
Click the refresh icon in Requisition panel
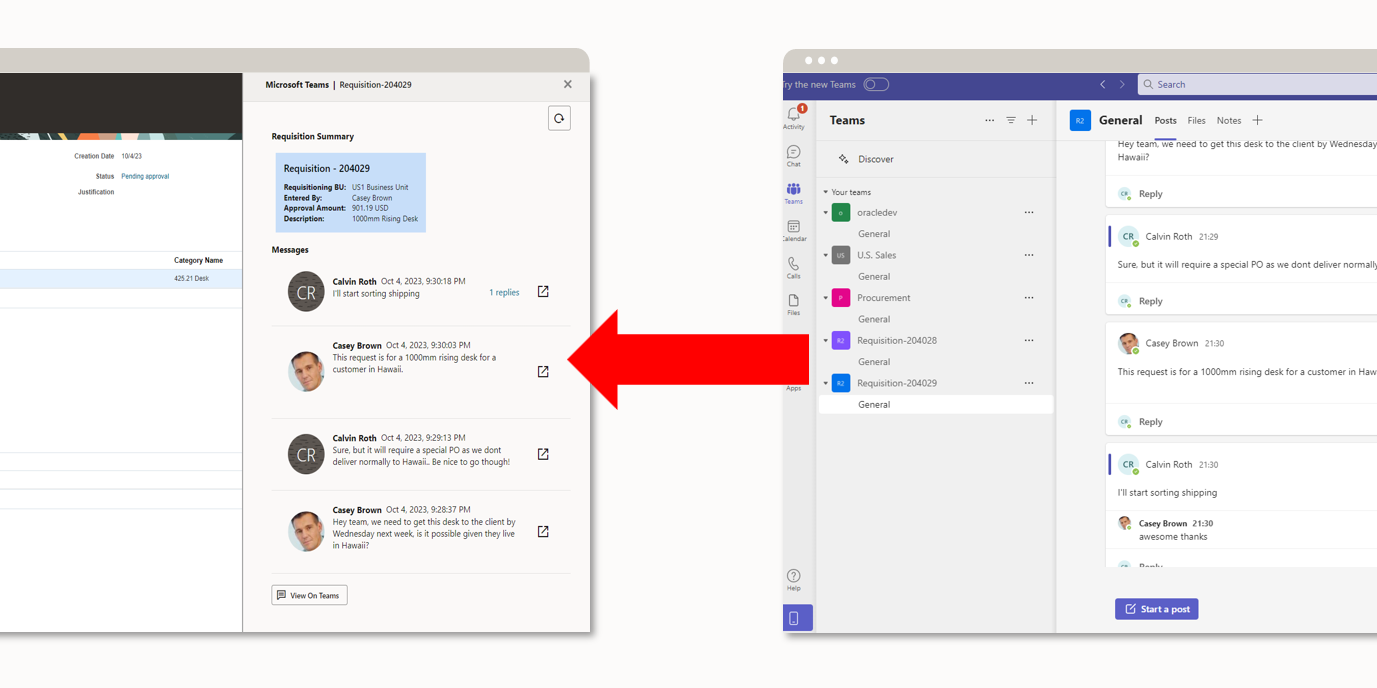tap(559, 119)
